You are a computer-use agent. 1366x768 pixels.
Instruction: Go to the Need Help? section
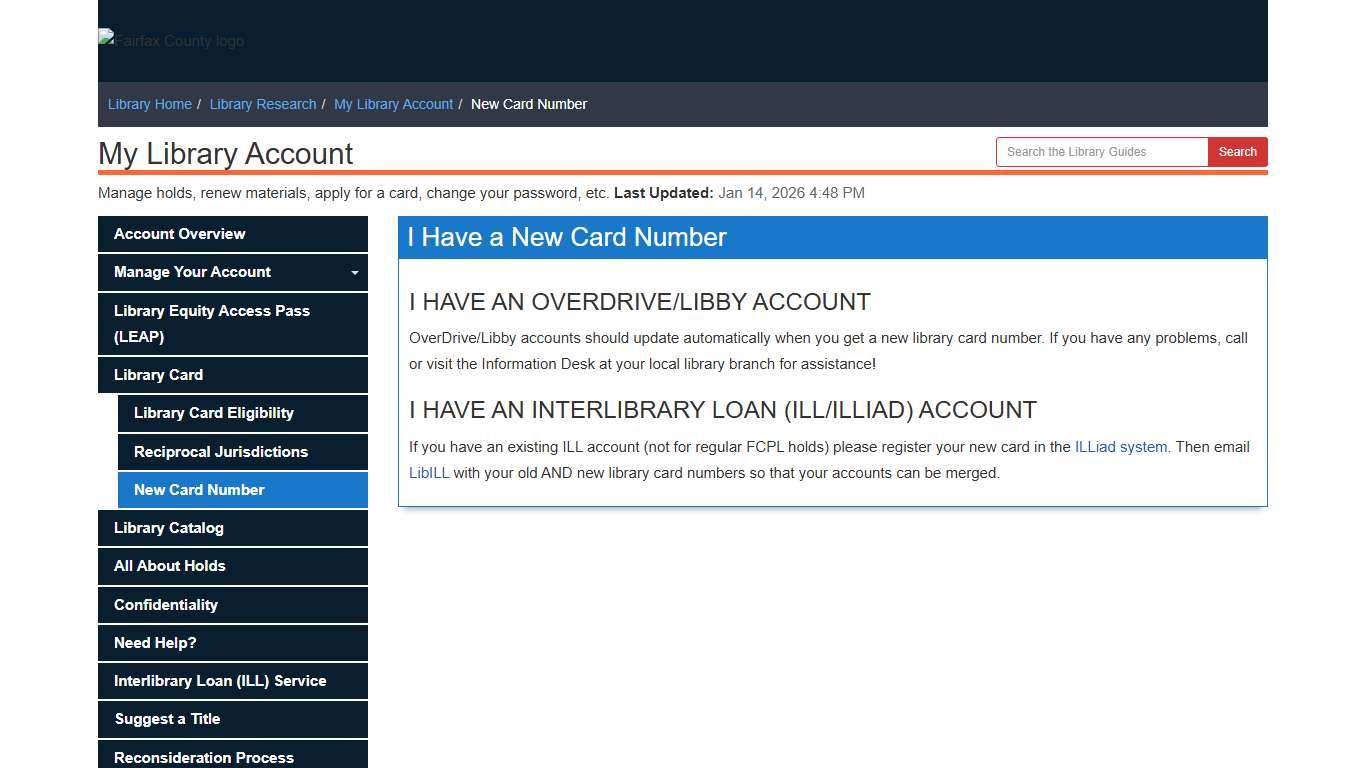point(155,643)
